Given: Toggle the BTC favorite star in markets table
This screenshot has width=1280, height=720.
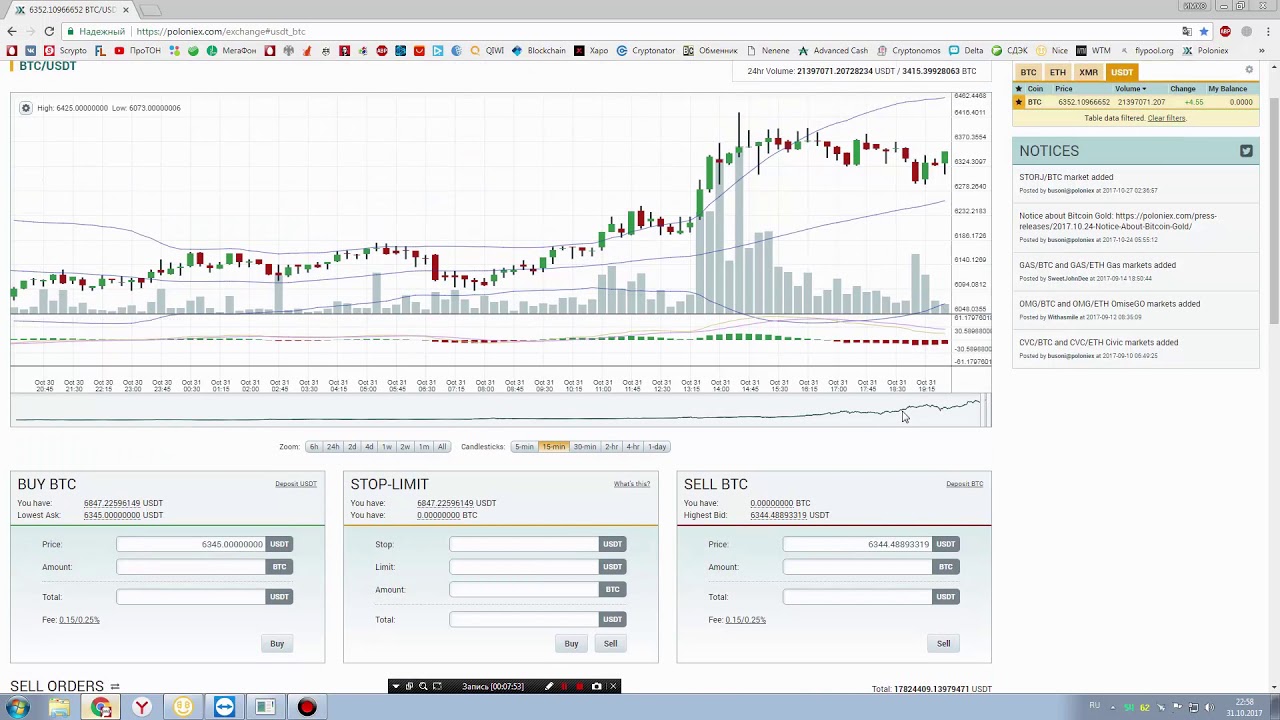Looking at the screenshot, I should [1019, 102].
